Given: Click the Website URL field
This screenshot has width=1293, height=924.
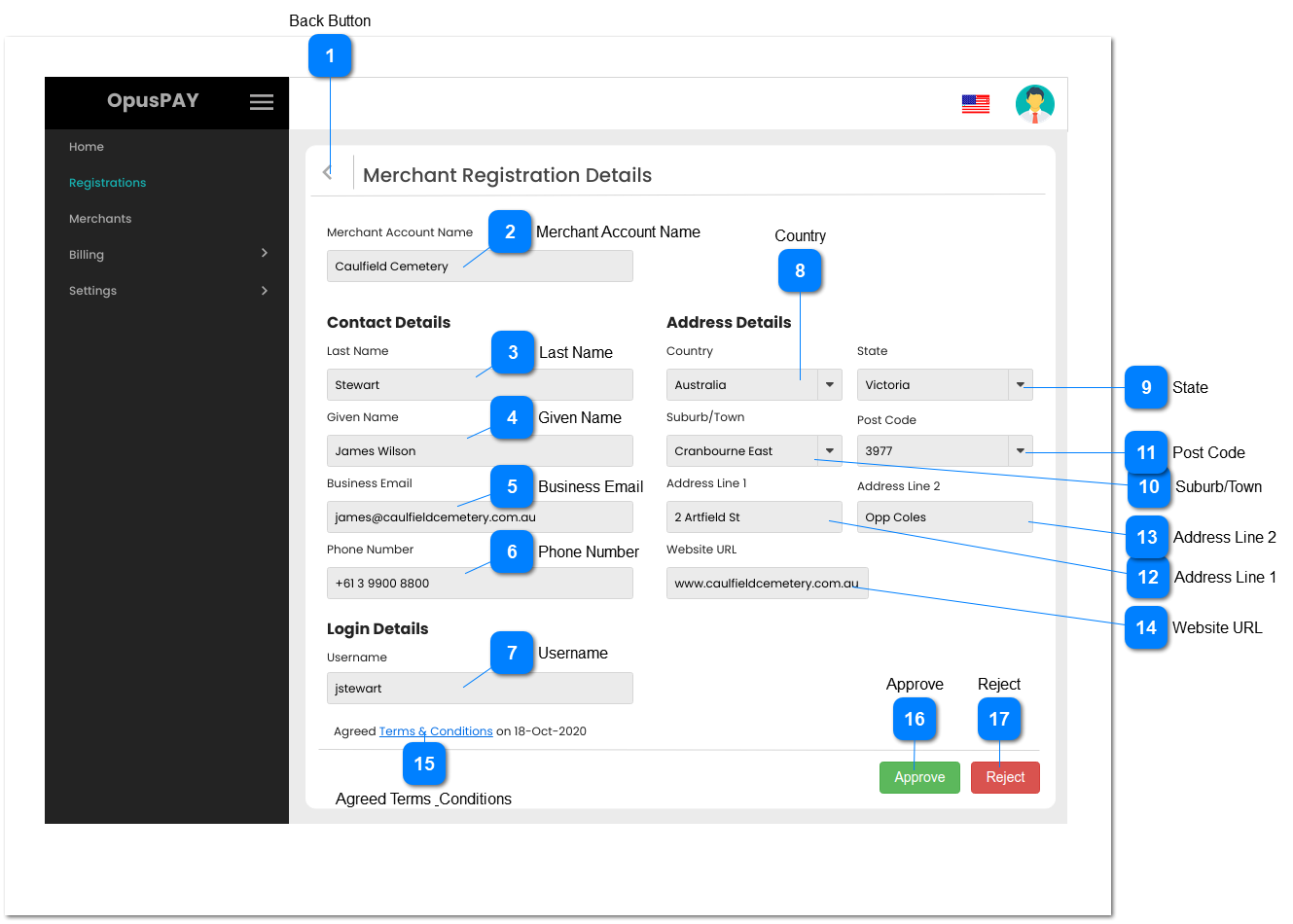Looking at the screenshot, I should (766, 584).
